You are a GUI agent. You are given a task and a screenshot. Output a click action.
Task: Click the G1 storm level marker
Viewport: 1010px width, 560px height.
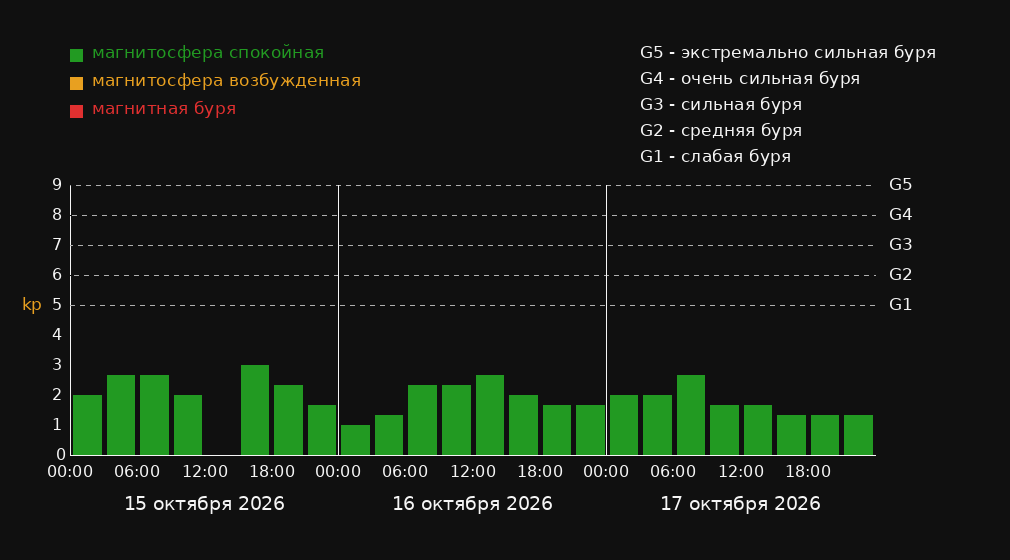click(x=900, y=305)
